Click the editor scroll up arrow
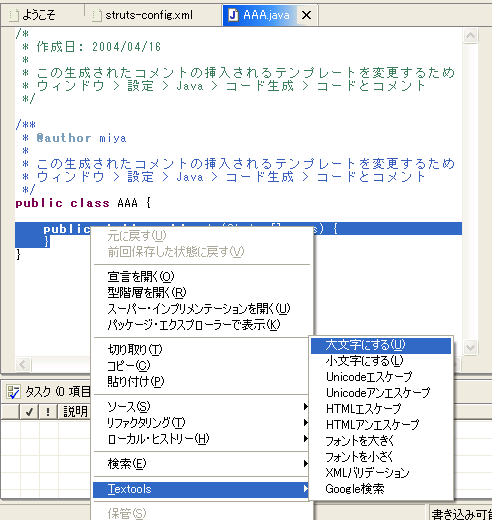This screenshot has height=520, width=492. point(470,35)
